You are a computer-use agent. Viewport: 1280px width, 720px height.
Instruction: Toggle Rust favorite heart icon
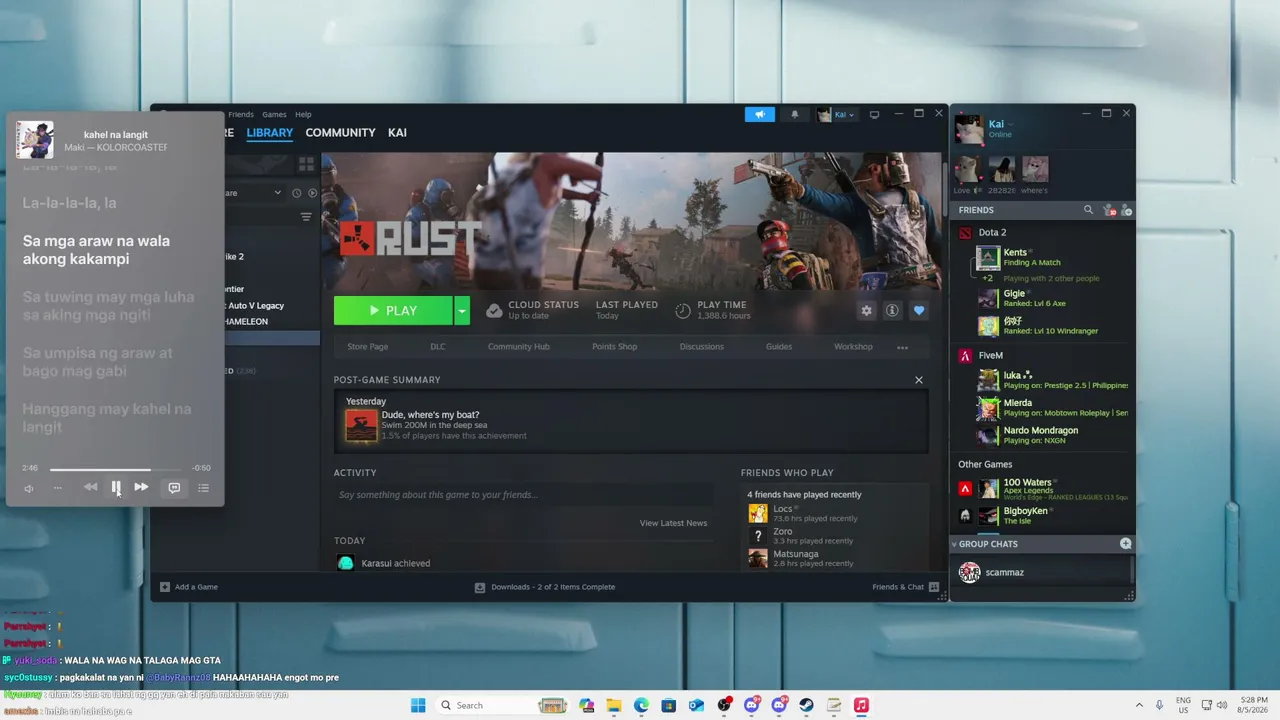pos(919,310)
